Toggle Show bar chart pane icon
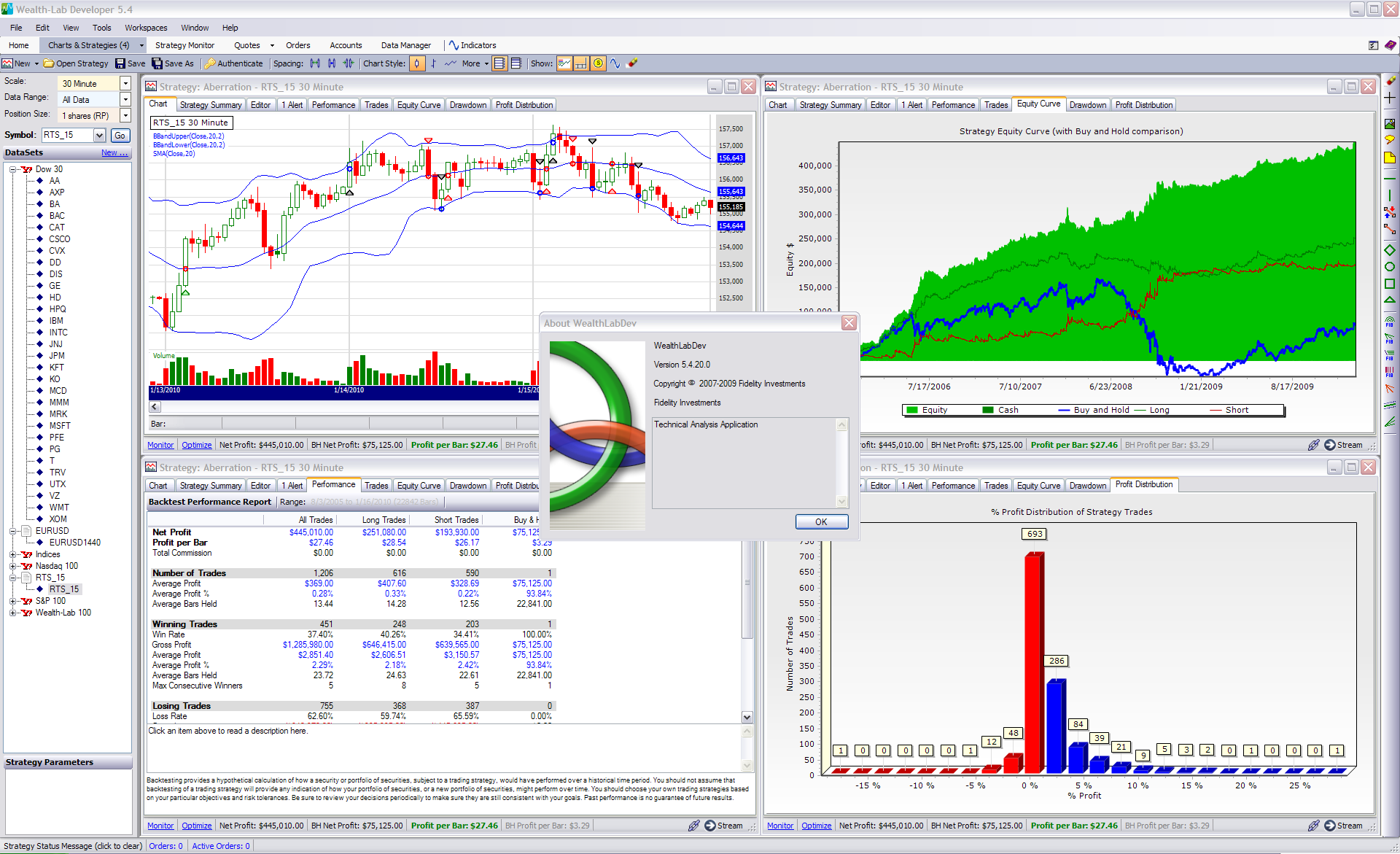The width and height of the screenshot is (1400, 854). [x=581, y=63]
